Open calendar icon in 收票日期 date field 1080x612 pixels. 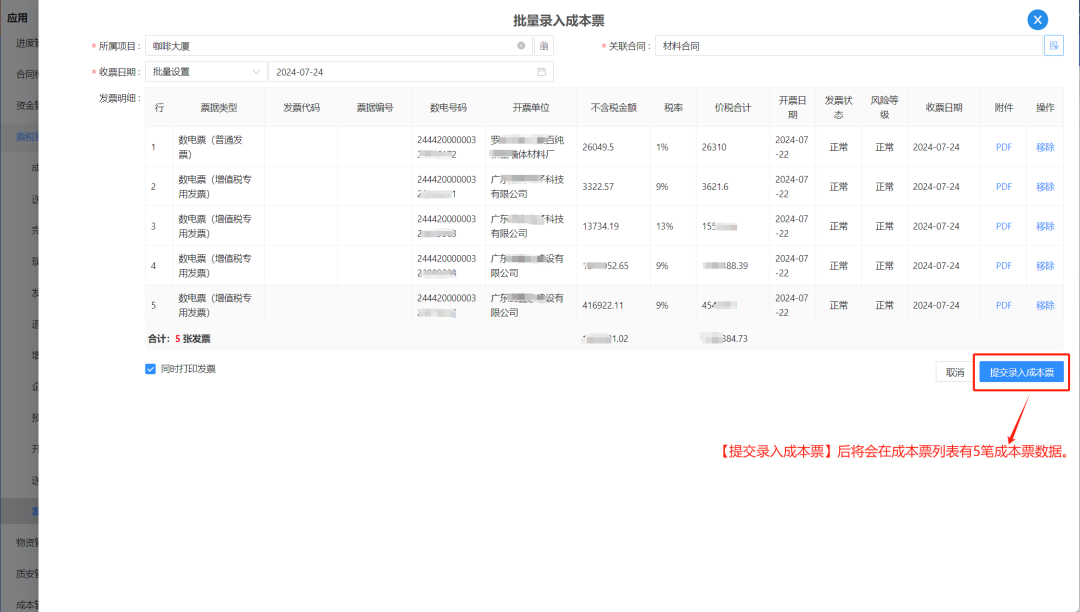point(541,72)
